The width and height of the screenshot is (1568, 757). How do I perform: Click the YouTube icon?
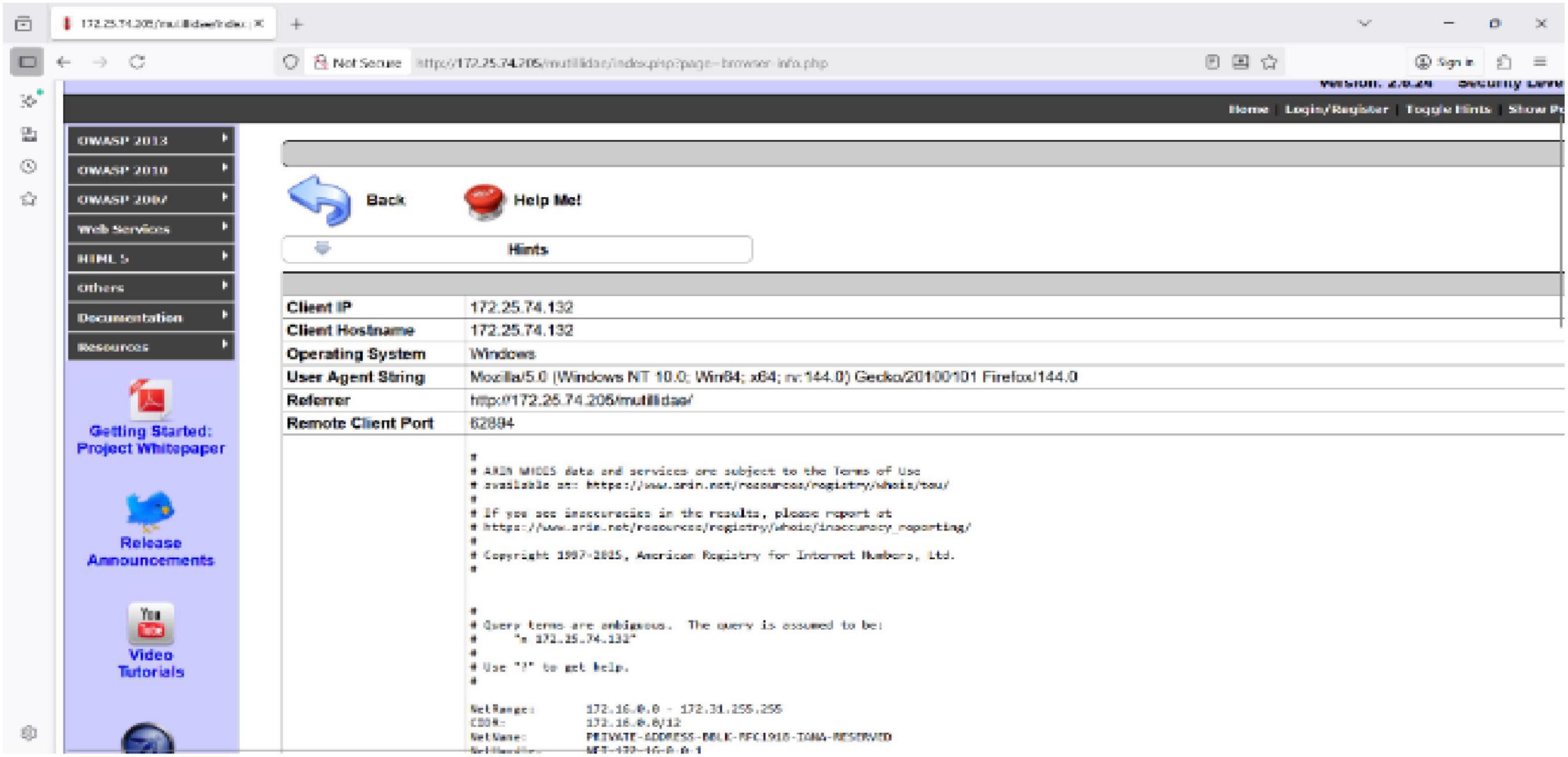[x=151, y=623]
